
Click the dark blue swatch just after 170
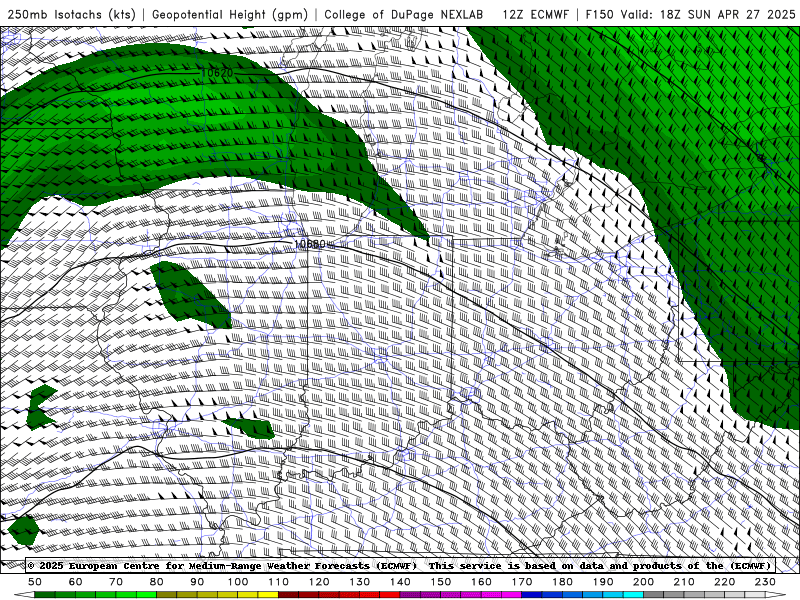(x=532, y=595)
